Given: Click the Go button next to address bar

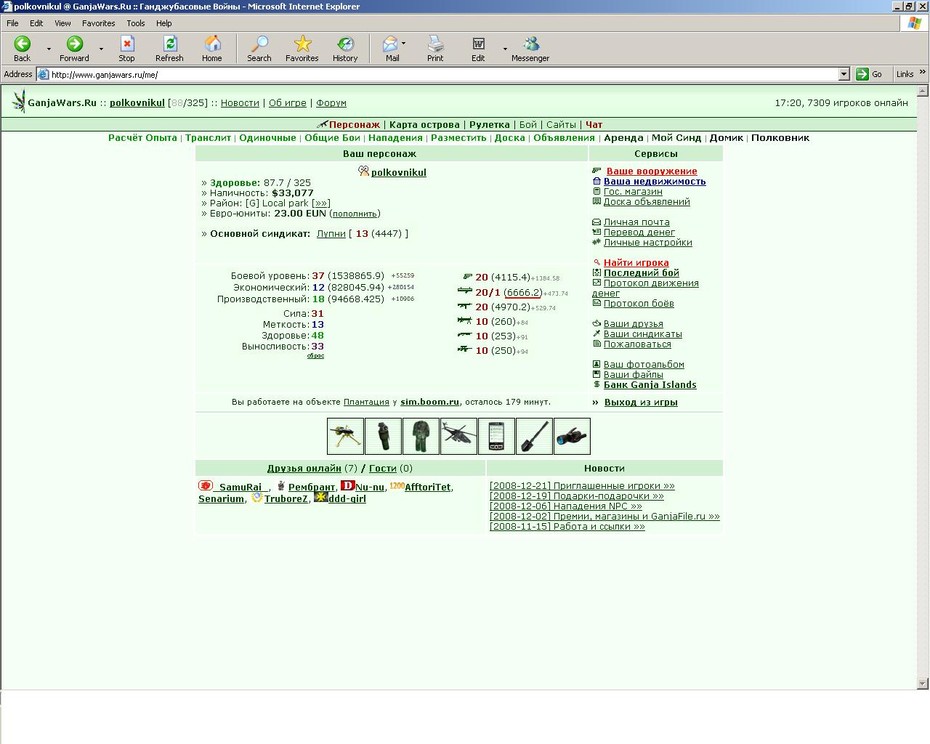Looking at the screenshot, I should [870, 74].
